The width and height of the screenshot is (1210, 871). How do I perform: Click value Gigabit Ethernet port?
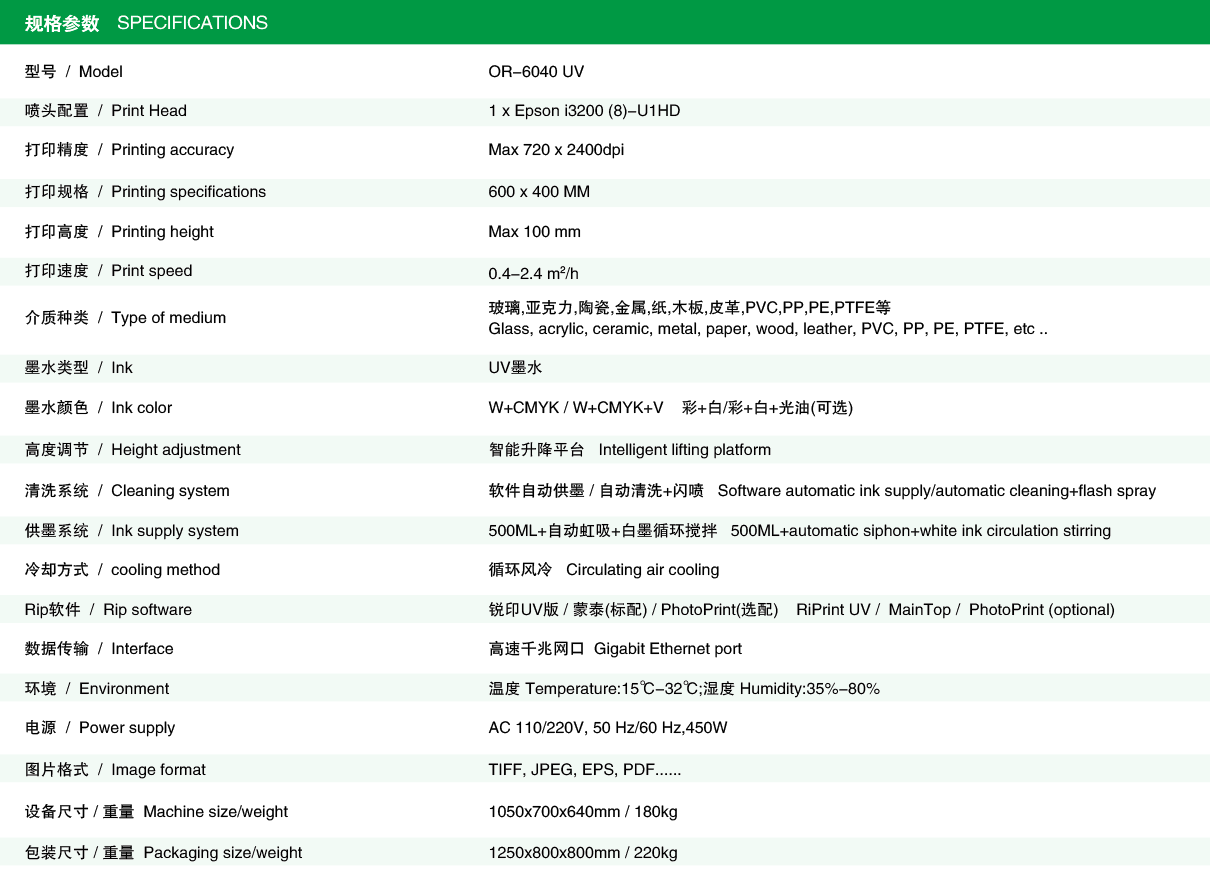pos(668,649)
